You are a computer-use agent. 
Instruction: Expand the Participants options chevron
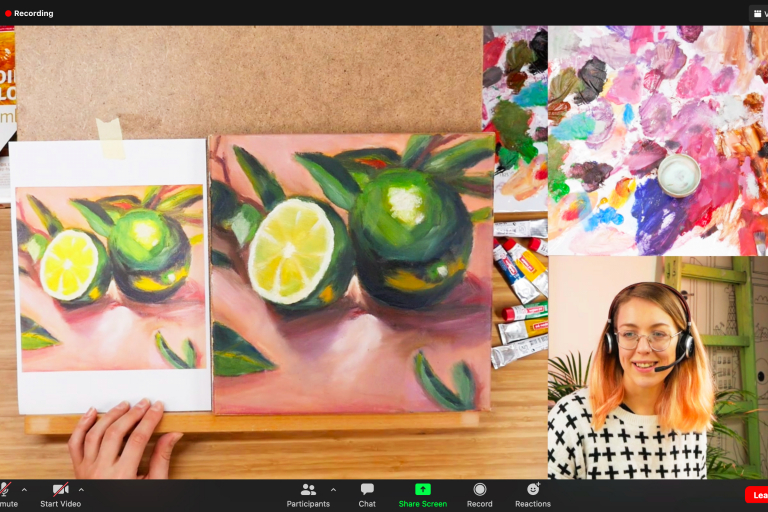[x=333, y=489]
